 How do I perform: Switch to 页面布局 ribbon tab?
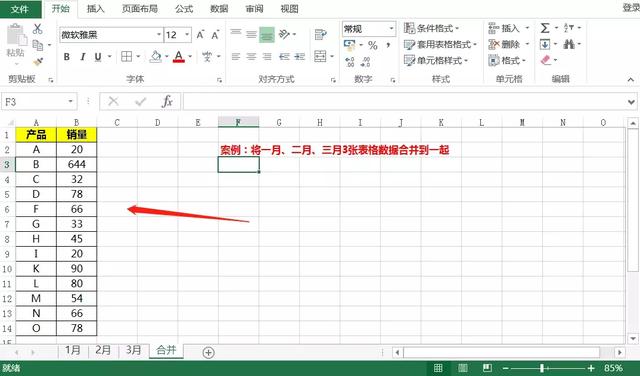click(140, 9)
